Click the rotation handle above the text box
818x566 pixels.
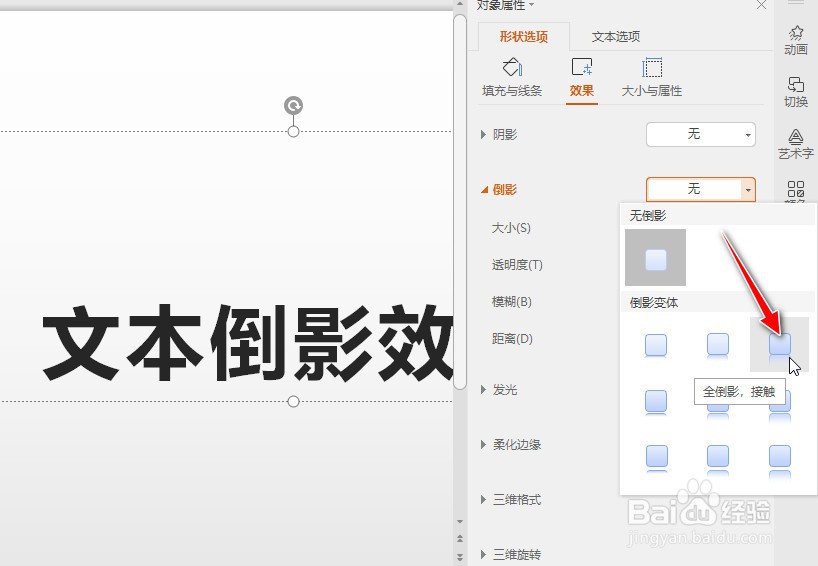coord(293,105)
